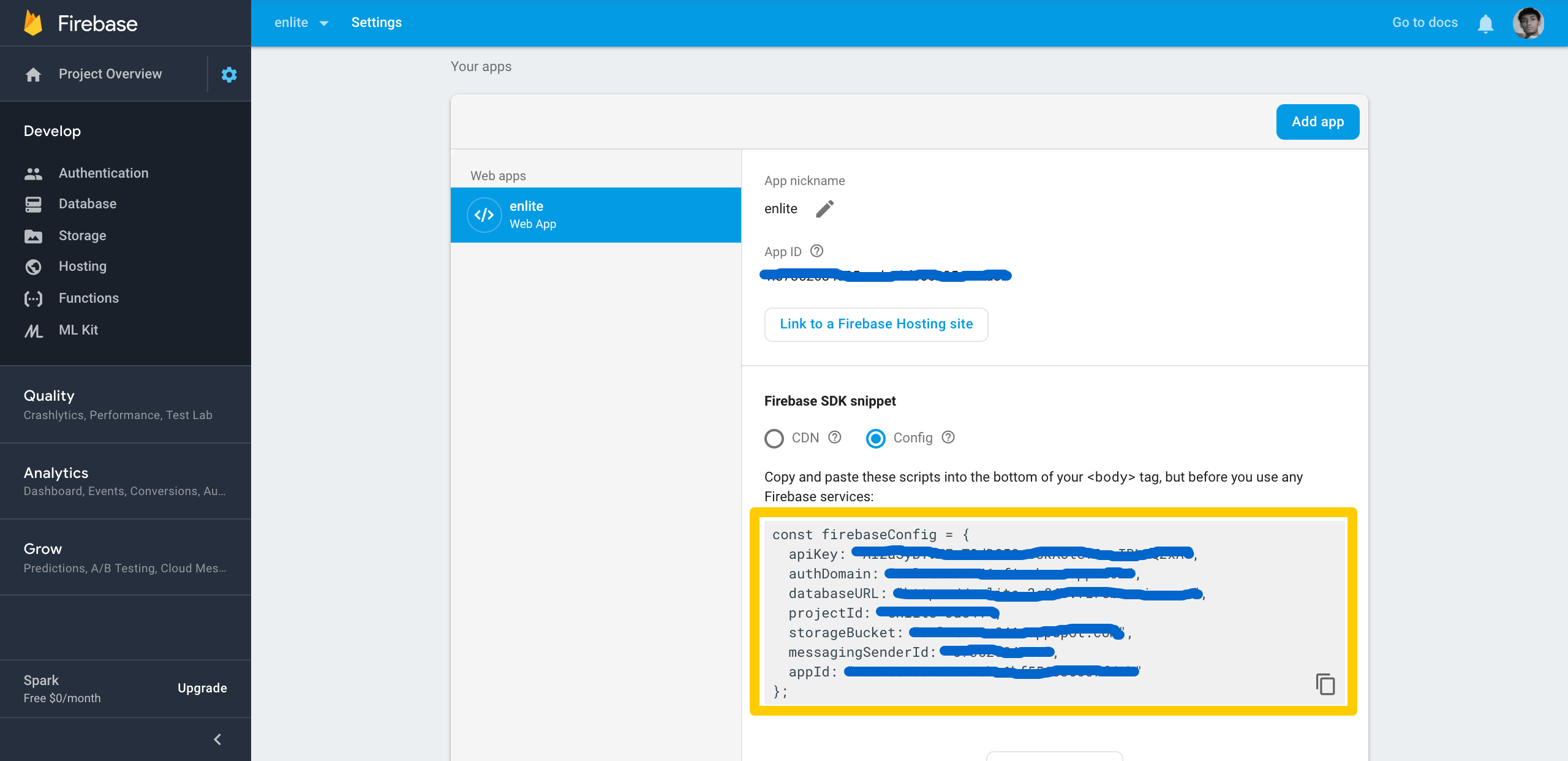
Task: Copy the firebaseConfig snippet to clipboard
Action: click(x=1325, y=684)
